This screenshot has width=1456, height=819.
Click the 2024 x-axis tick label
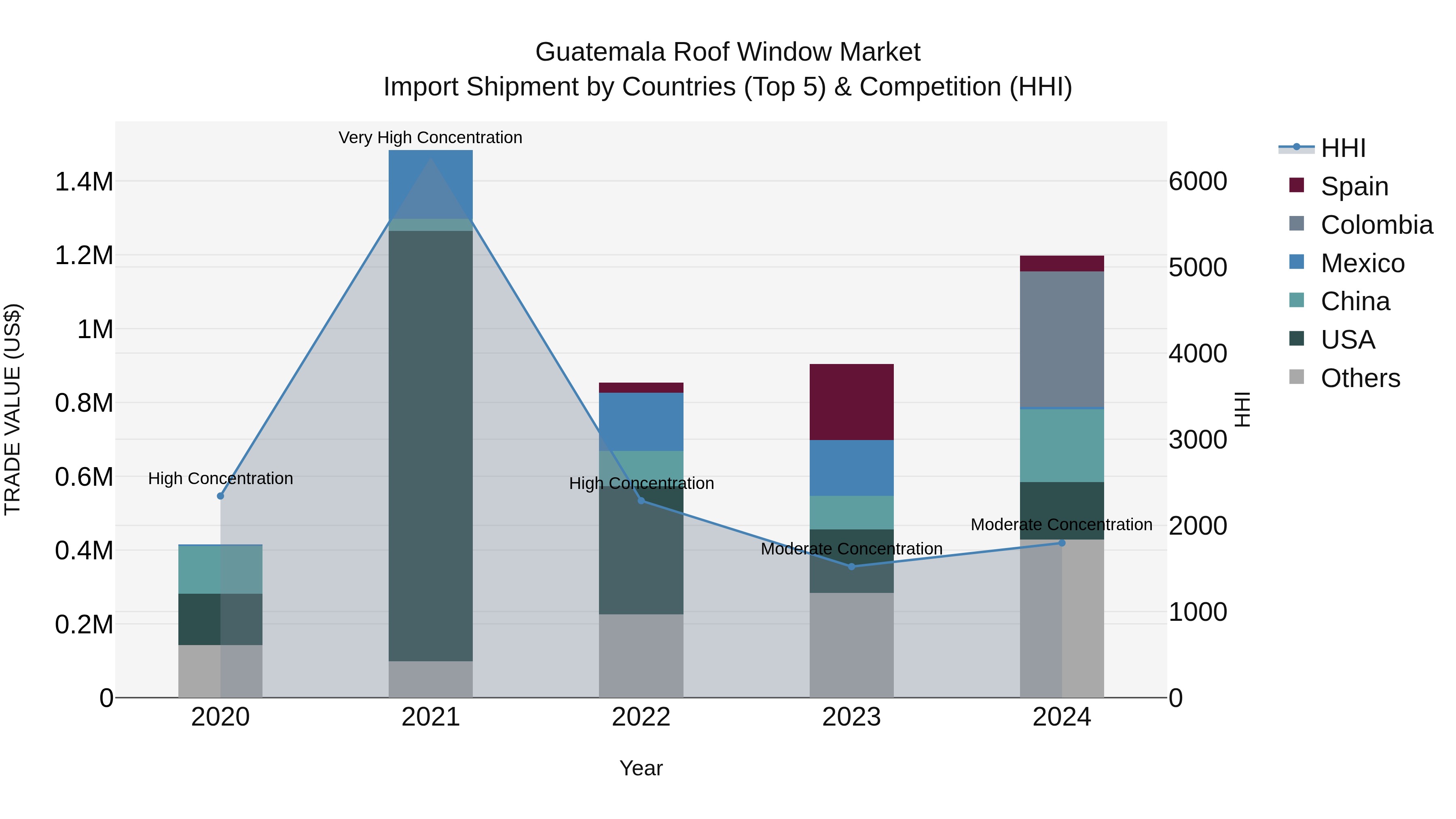1062,717
